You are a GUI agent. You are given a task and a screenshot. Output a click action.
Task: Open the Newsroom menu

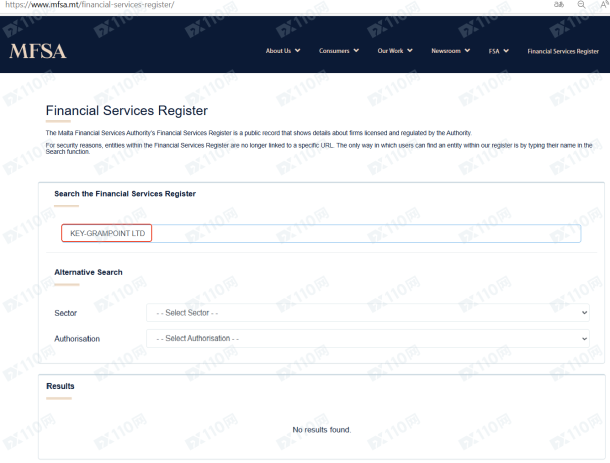tap(446, 51)
